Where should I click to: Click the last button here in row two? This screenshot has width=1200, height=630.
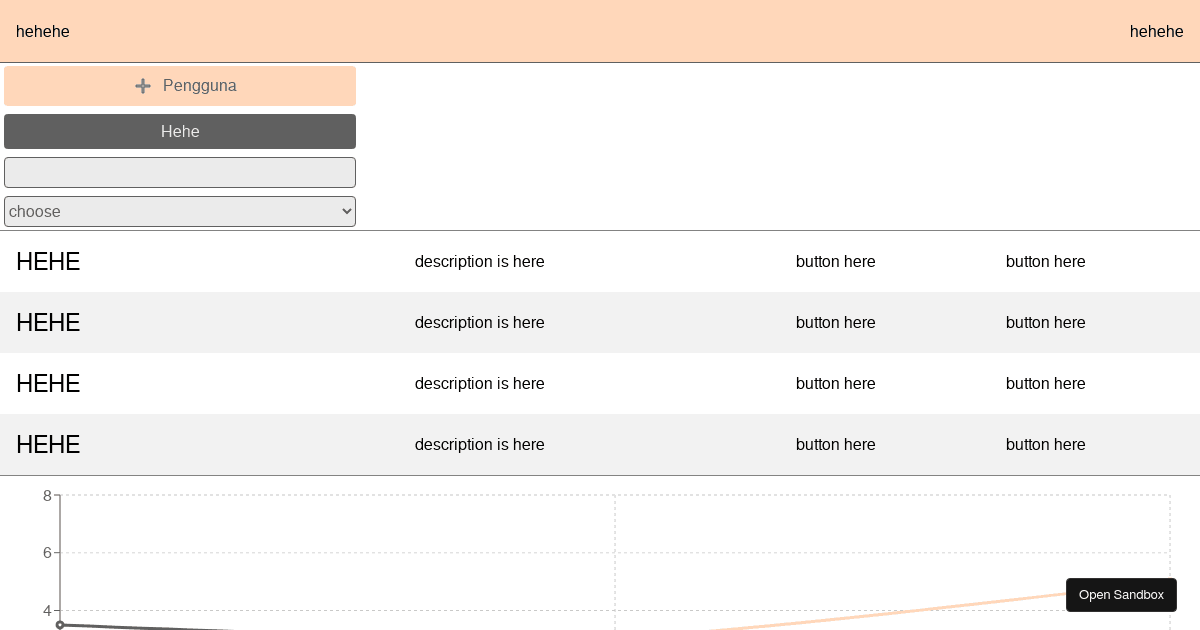(1046, 323)
